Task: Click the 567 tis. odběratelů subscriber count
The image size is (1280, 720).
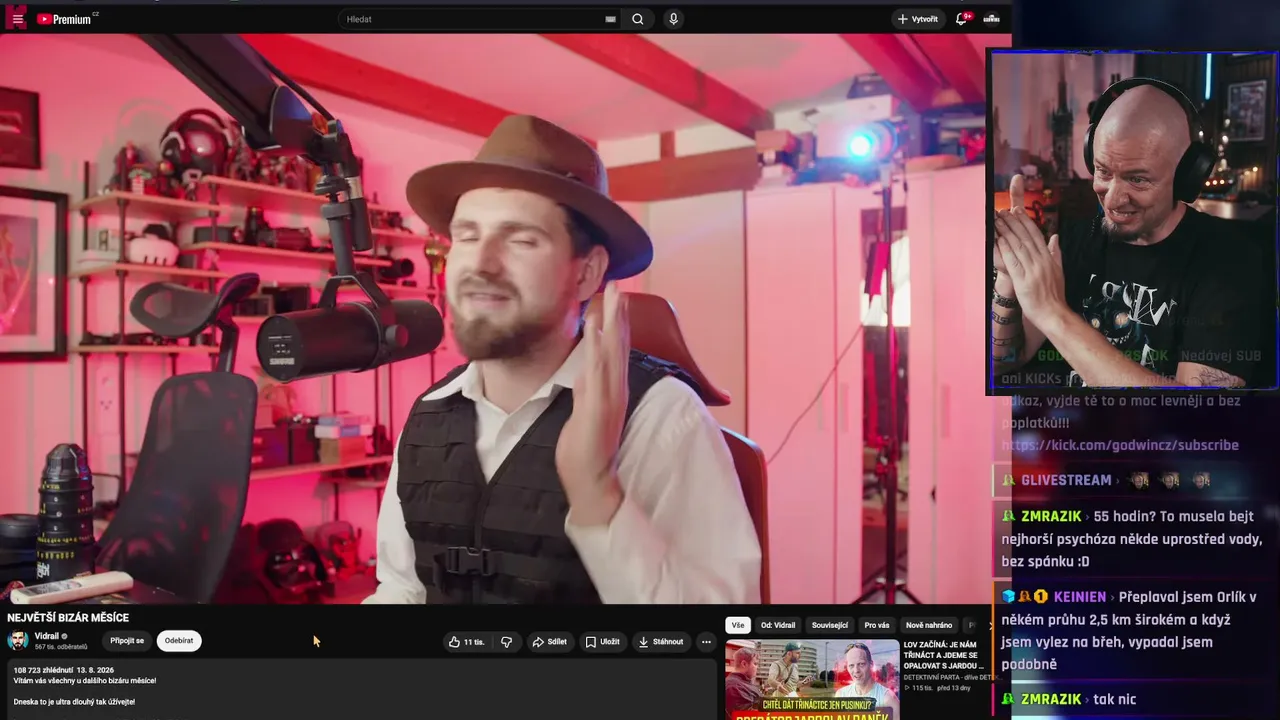Action: coord(61,647)
